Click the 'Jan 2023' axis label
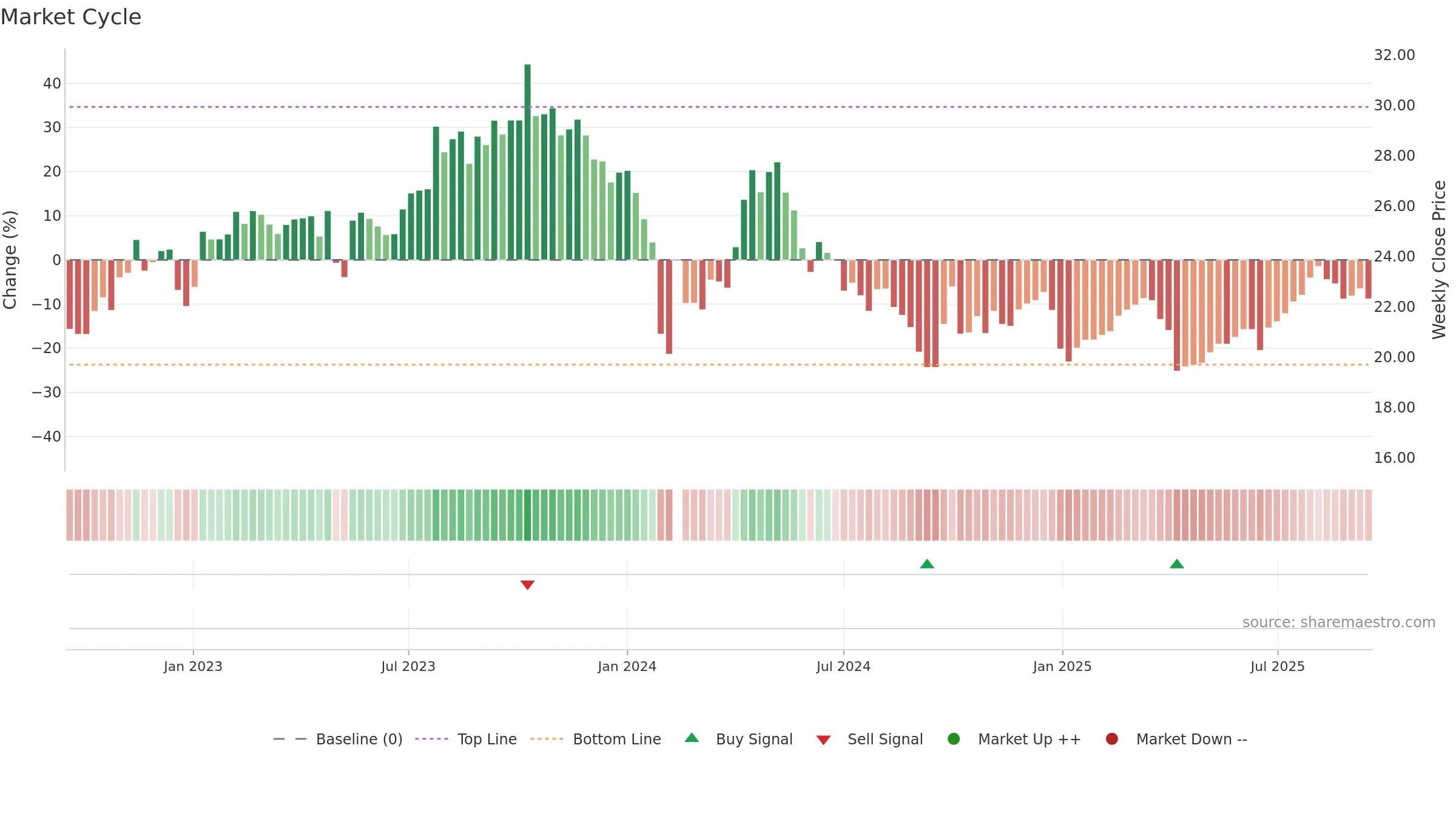 click(193, 667)
